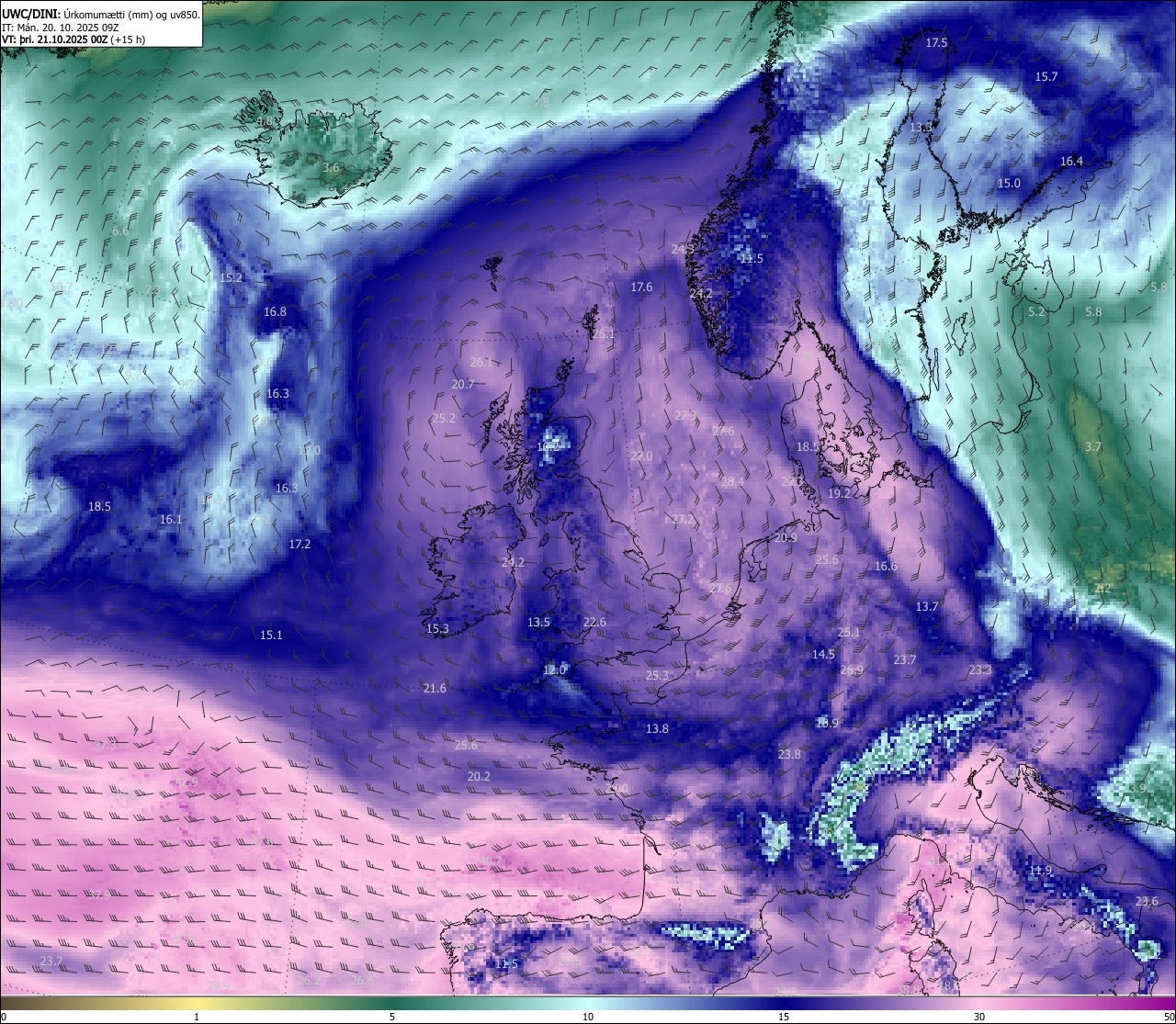Click the 16.6 value over northern Germany
This screenshot has height=1024, width=1176.
[886, 566]
